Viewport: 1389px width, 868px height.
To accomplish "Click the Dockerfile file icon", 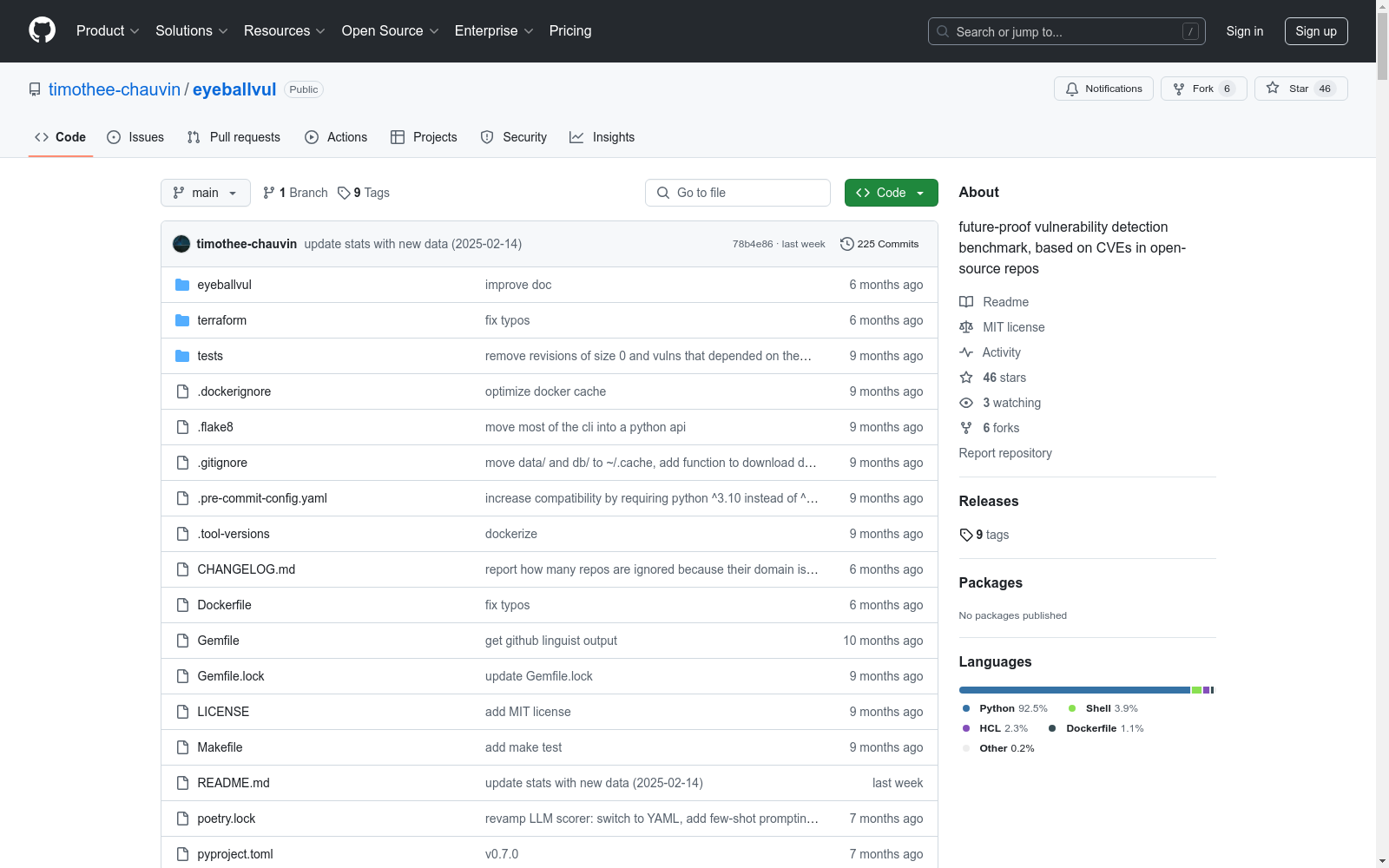I will click(x=182, y=605).
